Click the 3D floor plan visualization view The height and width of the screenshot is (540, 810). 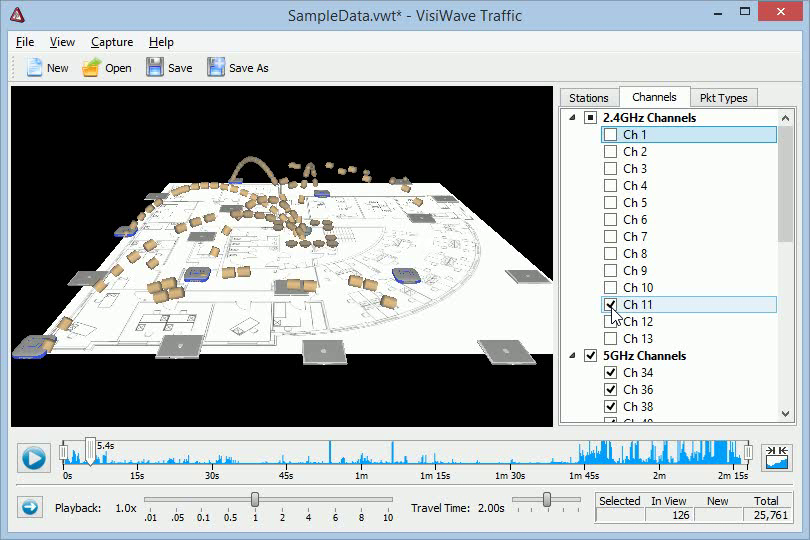click(x=282, y=256)
